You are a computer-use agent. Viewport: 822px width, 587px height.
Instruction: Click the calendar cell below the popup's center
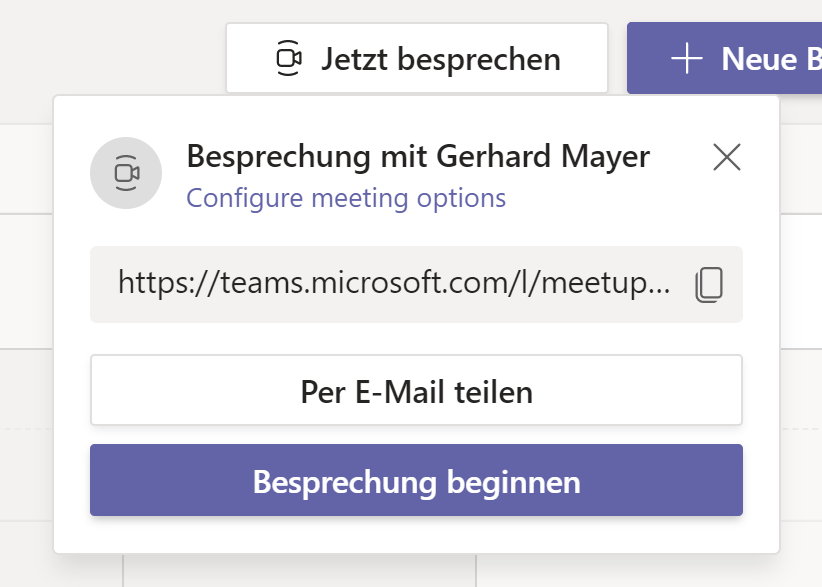[299, 571]
